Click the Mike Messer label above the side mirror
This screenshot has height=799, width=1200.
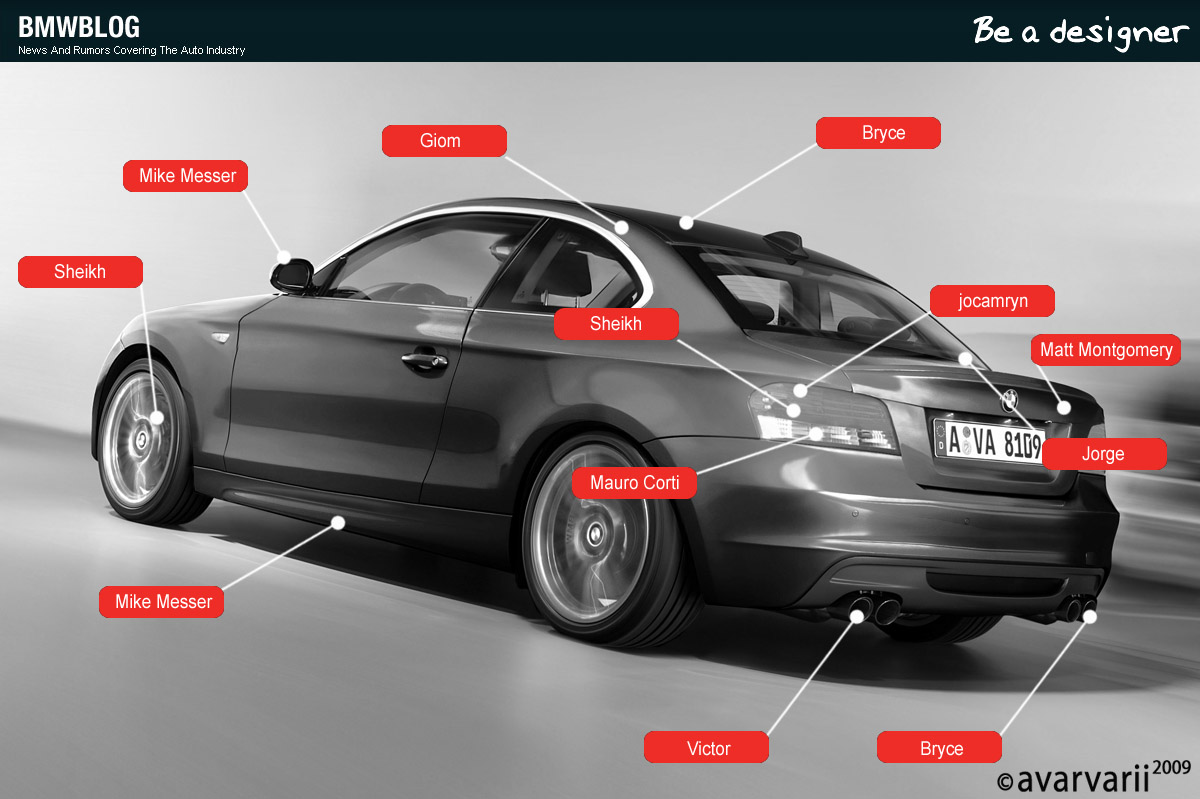coord(186,176)
